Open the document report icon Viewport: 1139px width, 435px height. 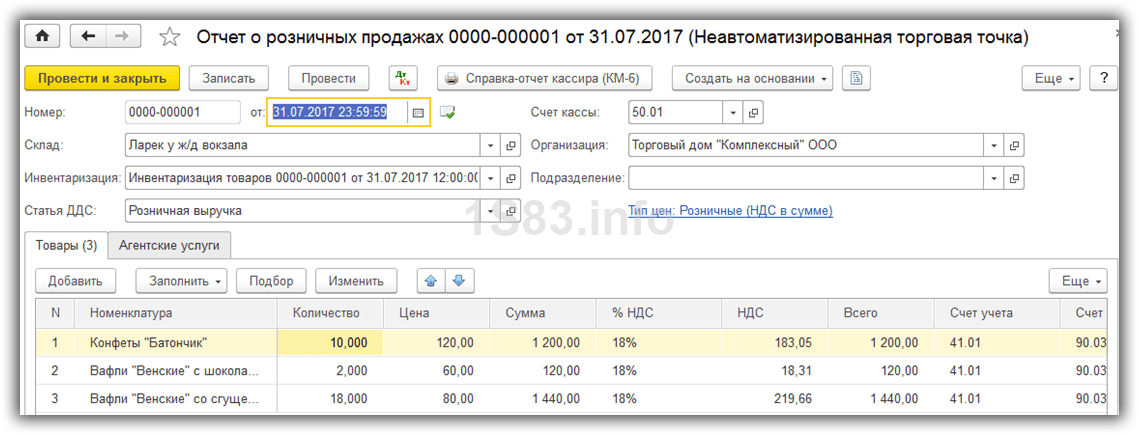click(x=856, y=78)
